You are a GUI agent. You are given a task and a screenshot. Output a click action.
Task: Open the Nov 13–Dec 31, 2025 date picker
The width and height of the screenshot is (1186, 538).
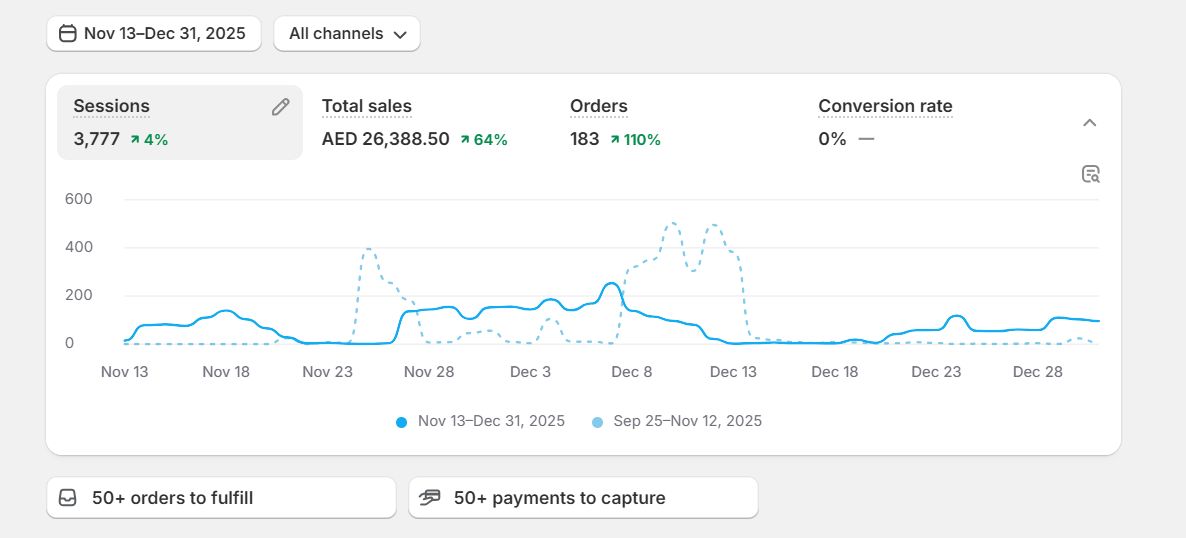pyautogui.click(x=153, y=34)
